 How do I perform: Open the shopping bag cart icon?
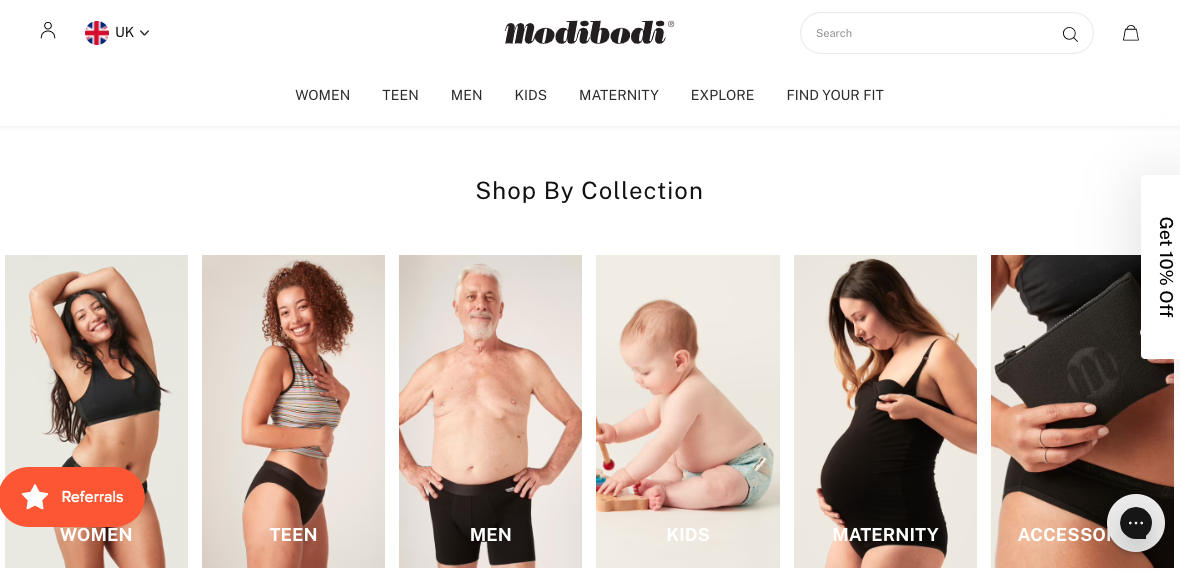[1130, 33]
